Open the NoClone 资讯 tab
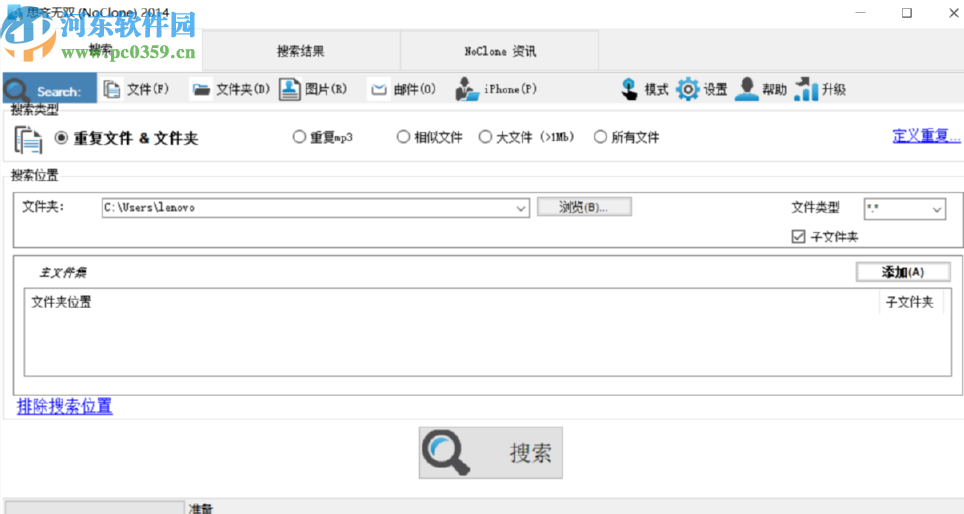The width and height of the screenshot is (964, 514). tap(500, 51)
